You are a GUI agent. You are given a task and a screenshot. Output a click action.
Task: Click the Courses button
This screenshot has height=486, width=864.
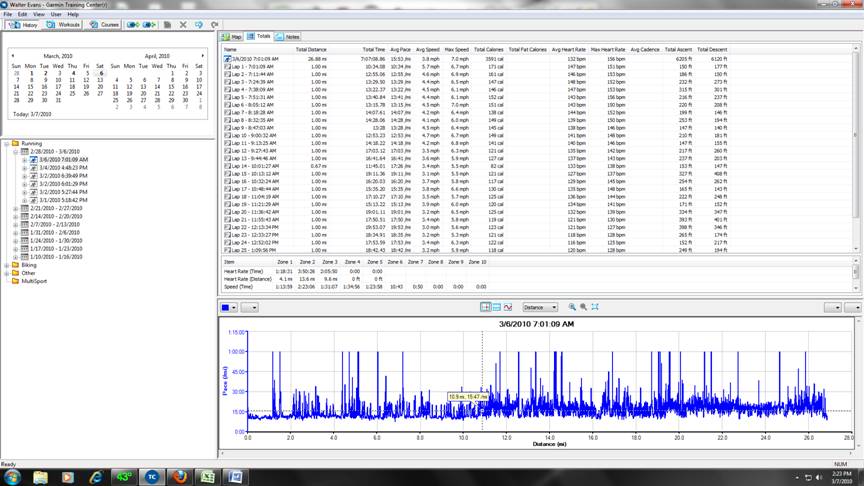105,24
